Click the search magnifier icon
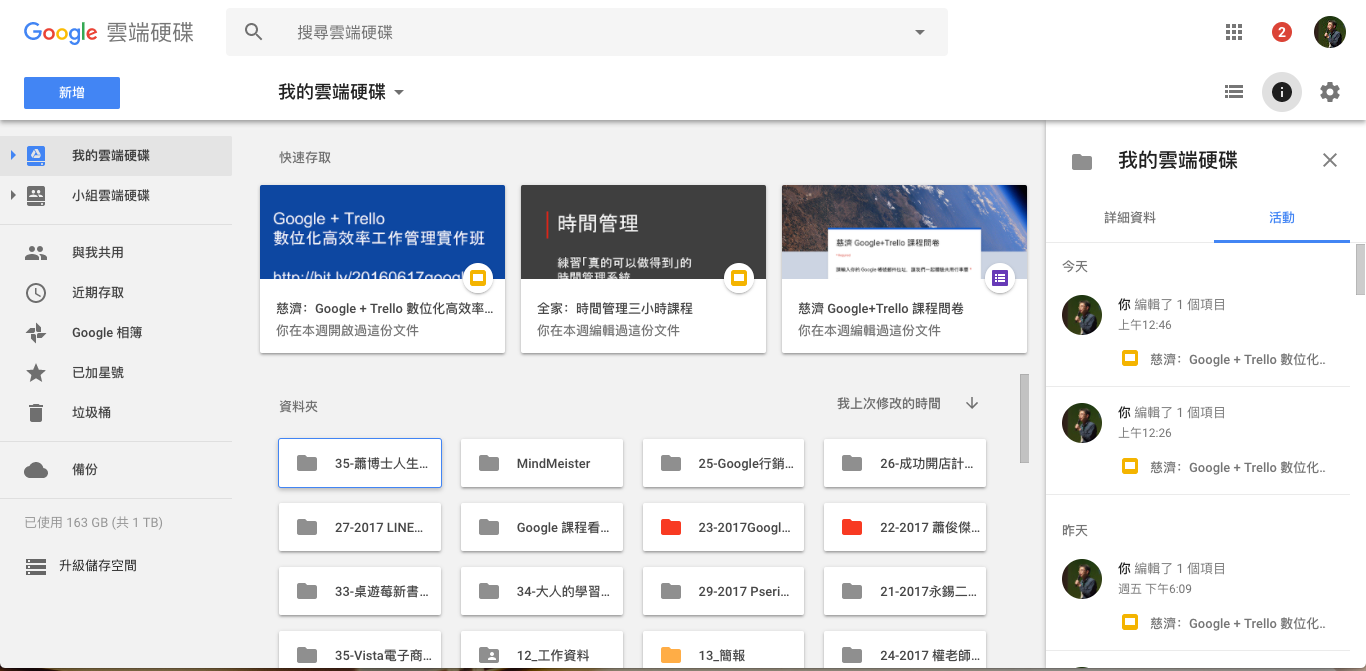This screenshot has height=671, width=1366. click(x=254, y=32)
